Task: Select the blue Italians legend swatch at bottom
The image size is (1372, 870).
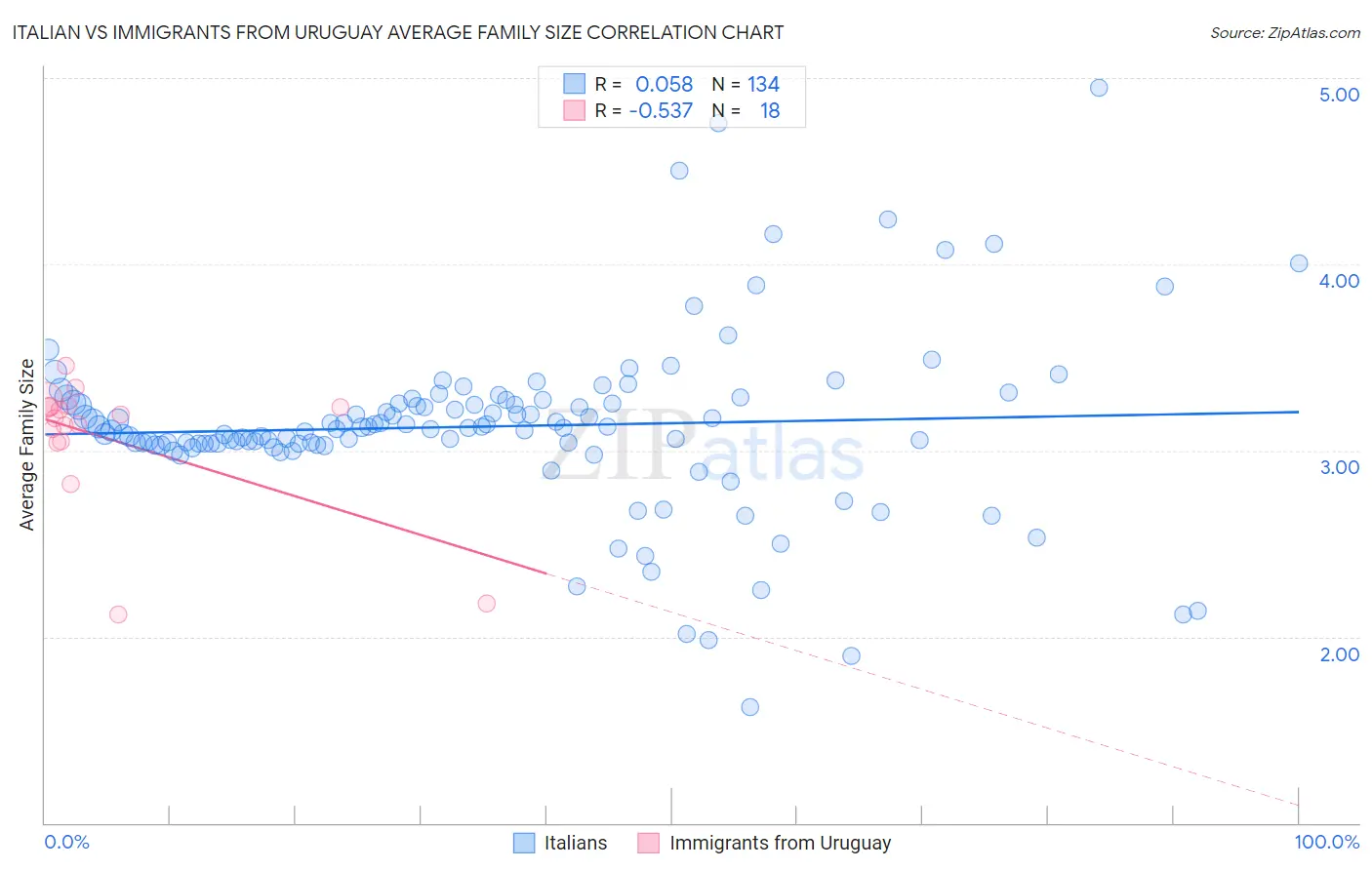Action: [524, 843]
